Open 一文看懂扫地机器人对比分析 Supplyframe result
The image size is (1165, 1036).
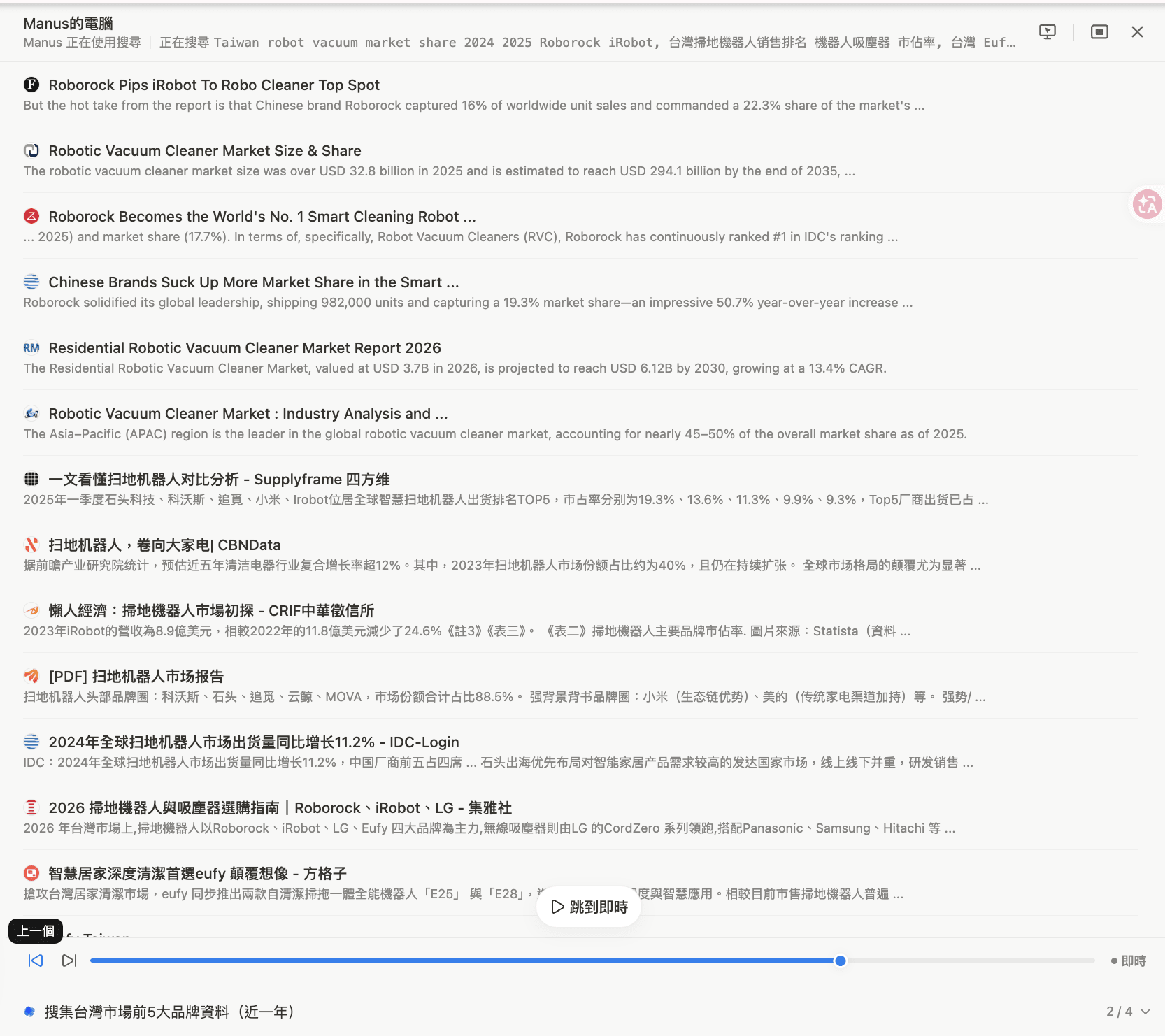point(219,480)
